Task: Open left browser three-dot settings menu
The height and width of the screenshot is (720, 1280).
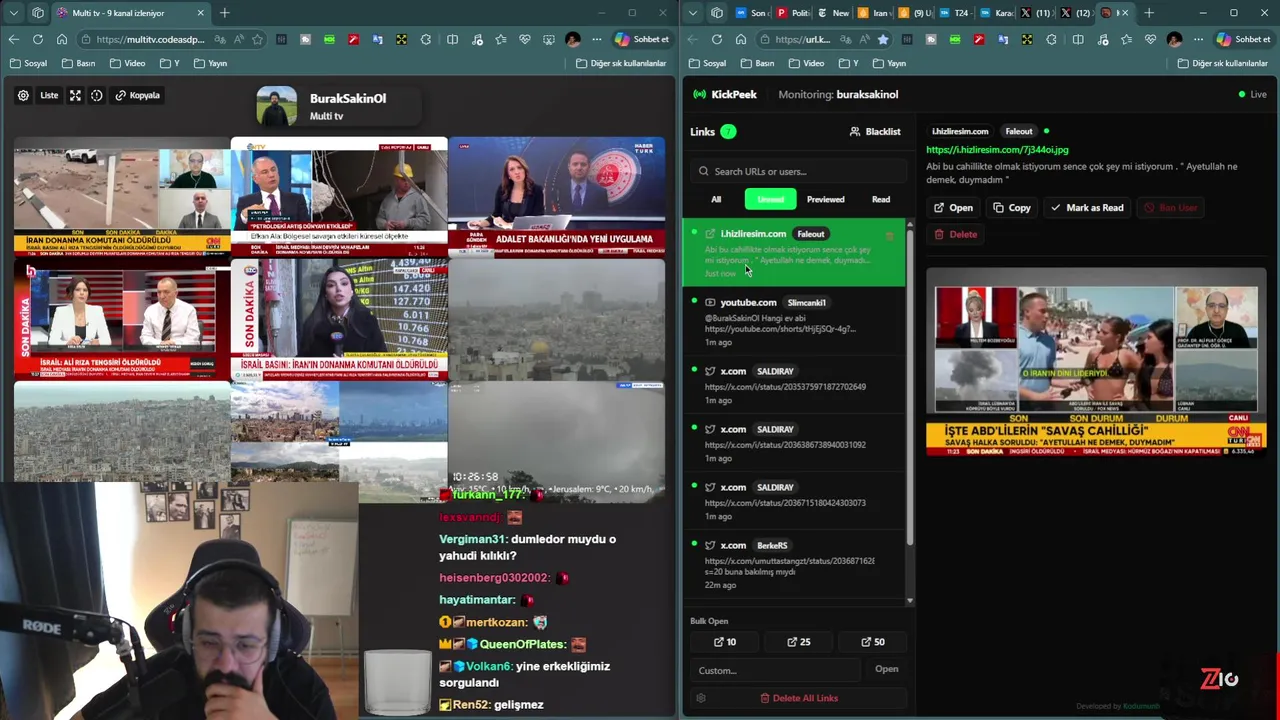Action: click(597, 39)
